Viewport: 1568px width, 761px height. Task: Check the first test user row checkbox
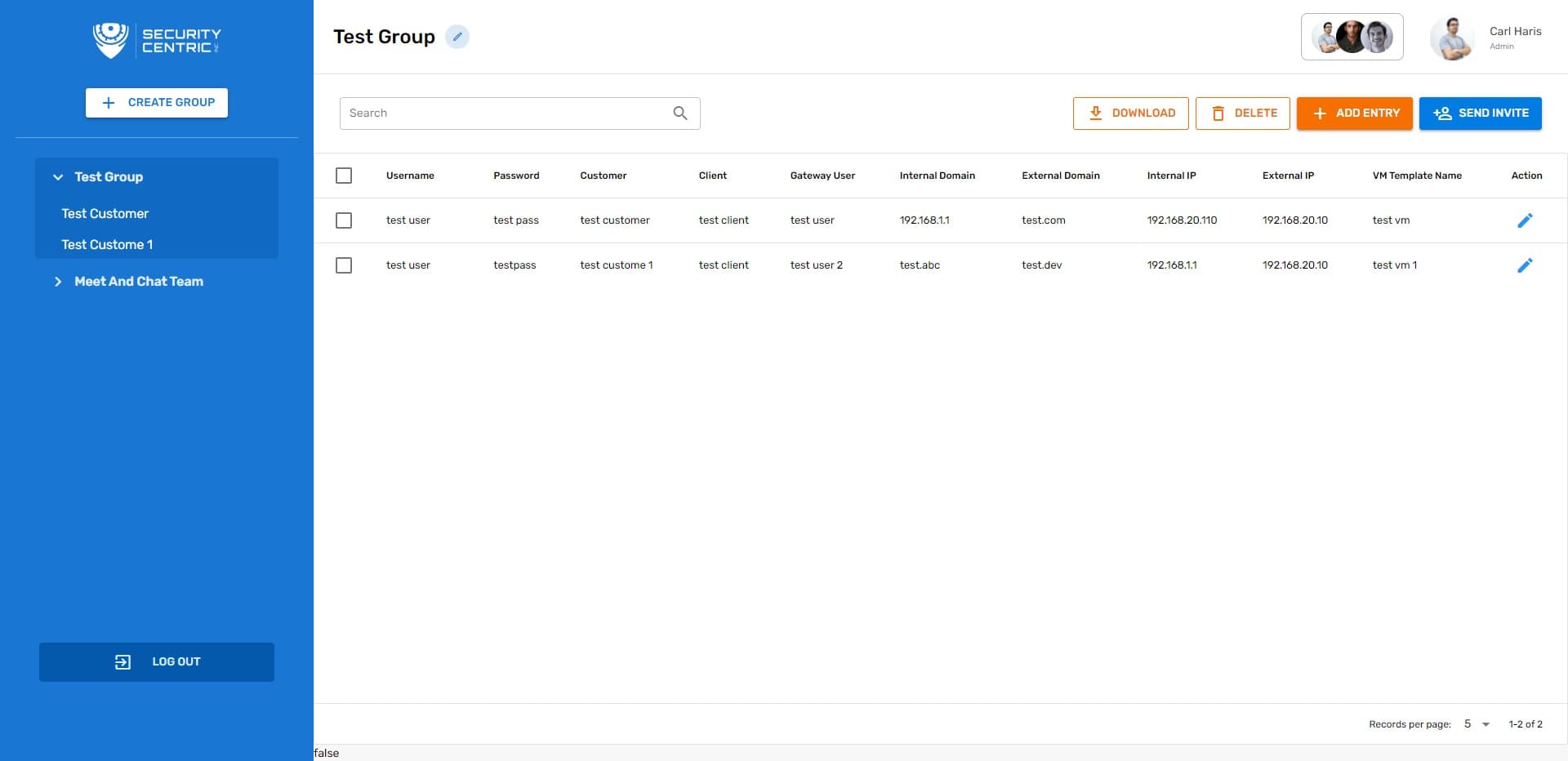coord(344,220)
